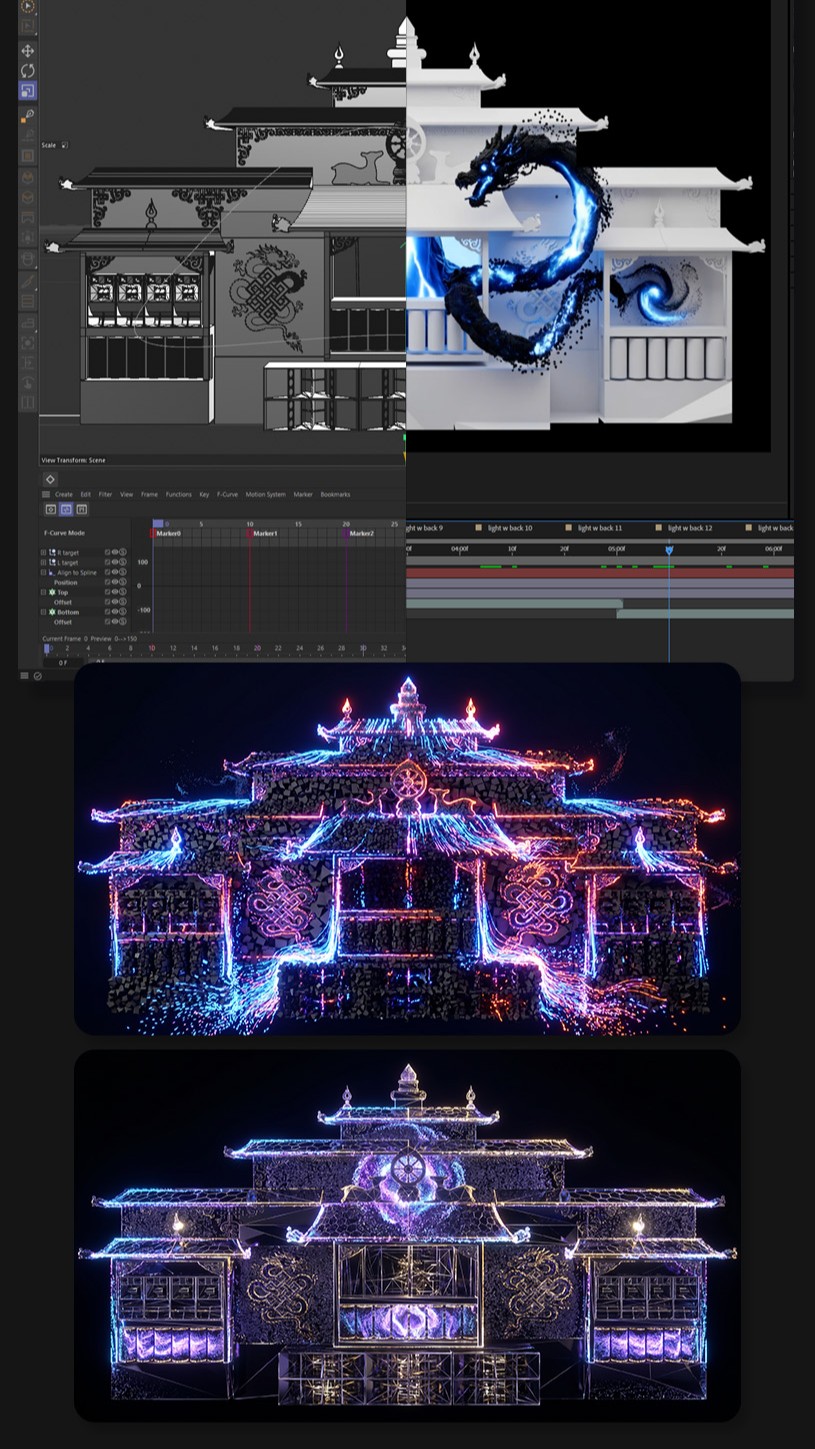Toggle checkbox on R target row
Viewport: 815px width, 1449px height.
107,552
